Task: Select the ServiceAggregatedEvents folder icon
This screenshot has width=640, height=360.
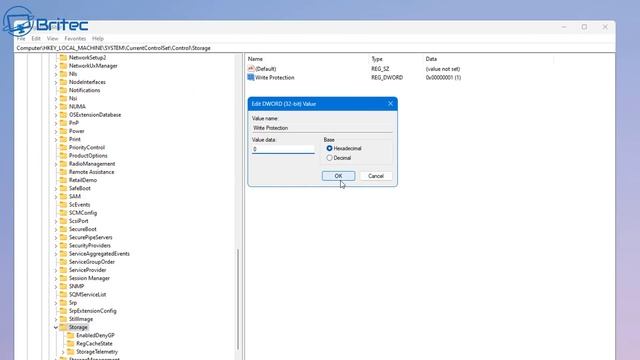Action: click(x=63, y=253)
